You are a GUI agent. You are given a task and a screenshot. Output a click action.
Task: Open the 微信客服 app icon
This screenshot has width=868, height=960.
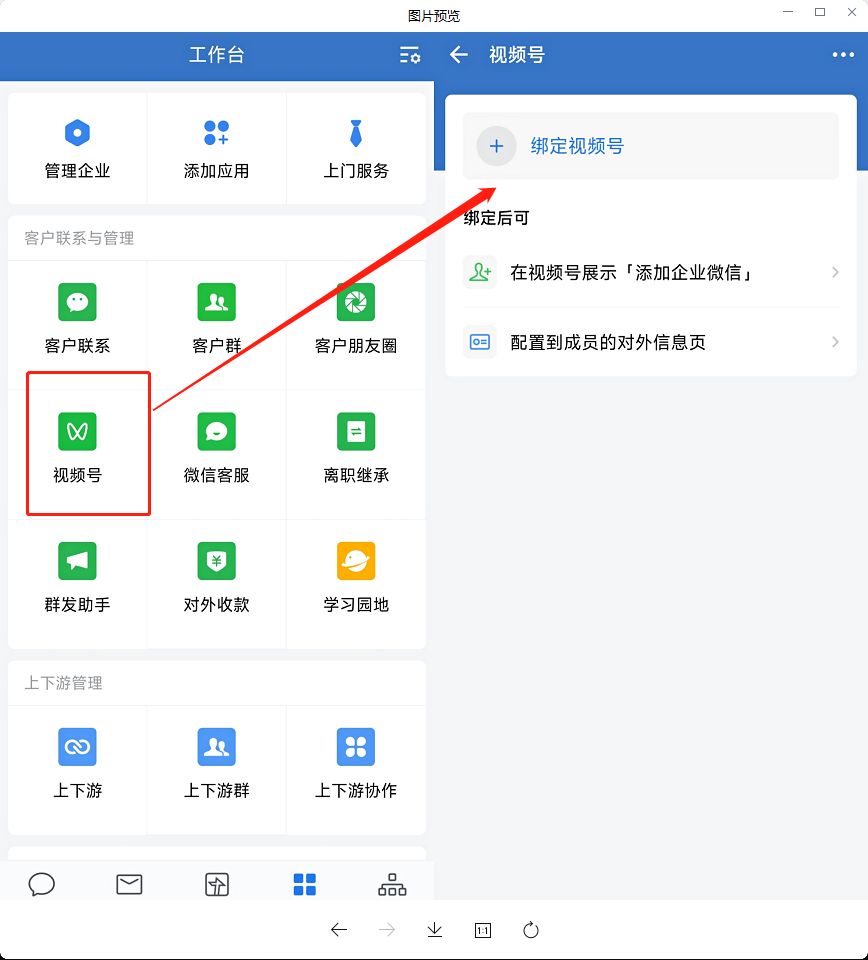click(x=216, y=444)
